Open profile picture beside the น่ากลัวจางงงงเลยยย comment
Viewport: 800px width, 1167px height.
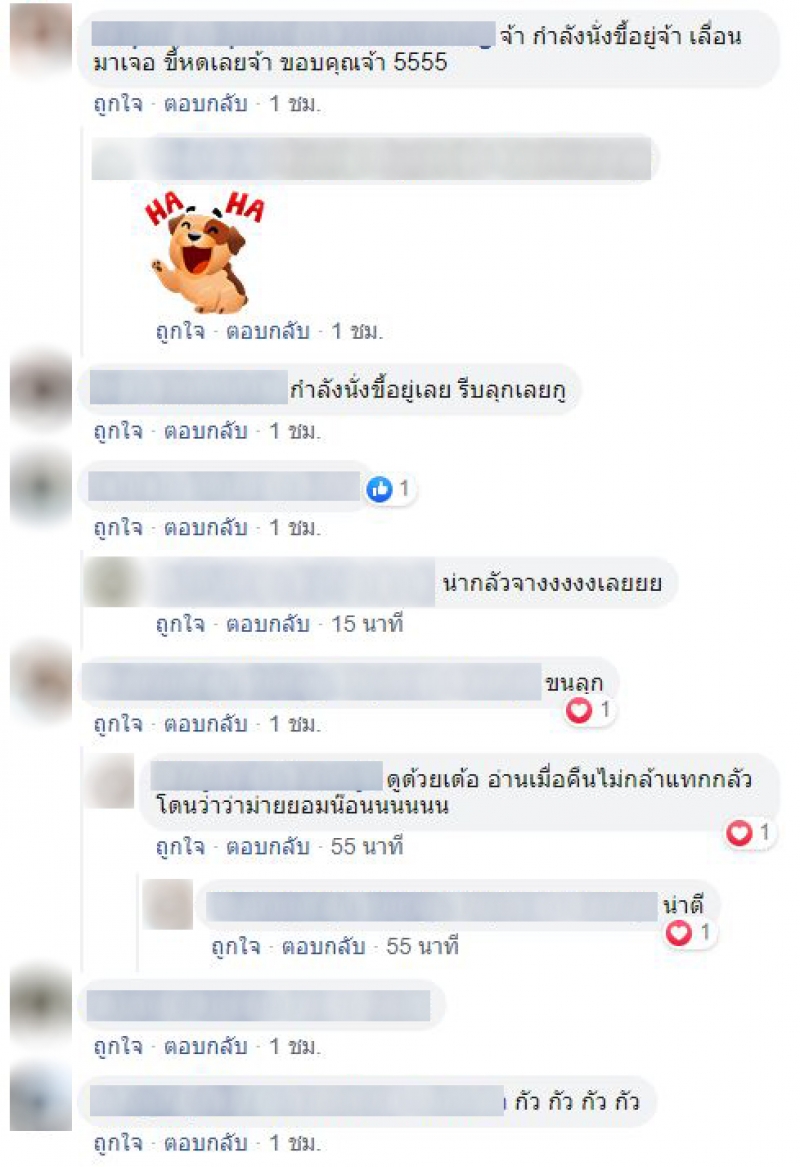coord(112,581)
